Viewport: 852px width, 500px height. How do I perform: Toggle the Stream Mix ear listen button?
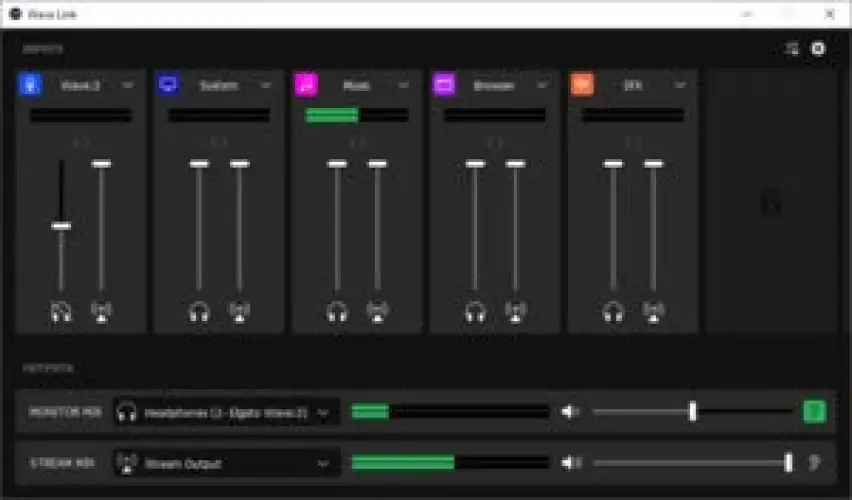click(x=814, y=462)
